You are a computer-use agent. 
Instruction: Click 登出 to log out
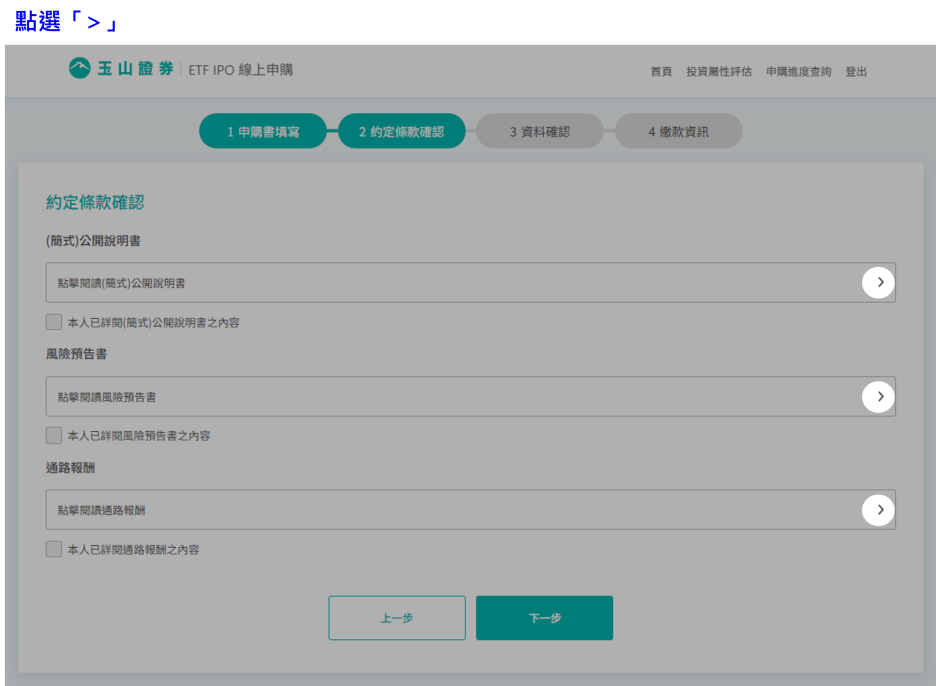click(856, 72)
